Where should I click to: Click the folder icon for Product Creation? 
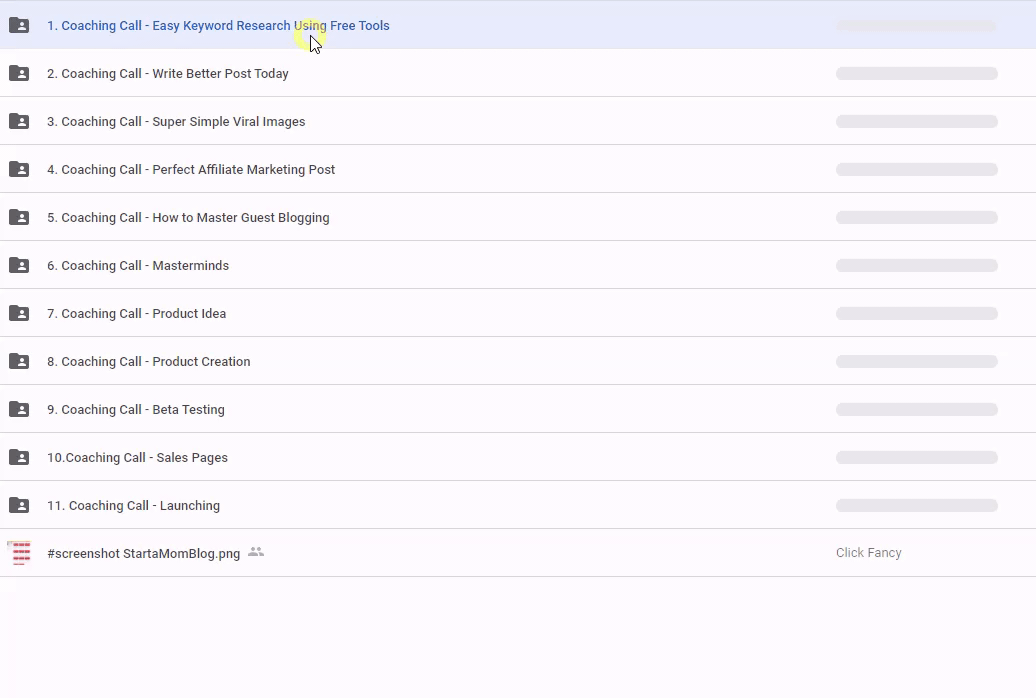19,361
